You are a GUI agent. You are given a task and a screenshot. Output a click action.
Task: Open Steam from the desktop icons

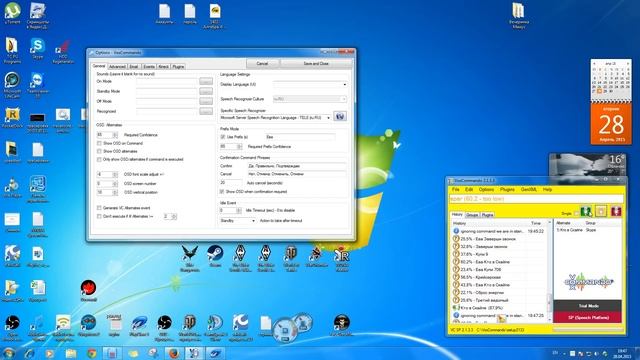pyautogui.click(x=215, y=253)
